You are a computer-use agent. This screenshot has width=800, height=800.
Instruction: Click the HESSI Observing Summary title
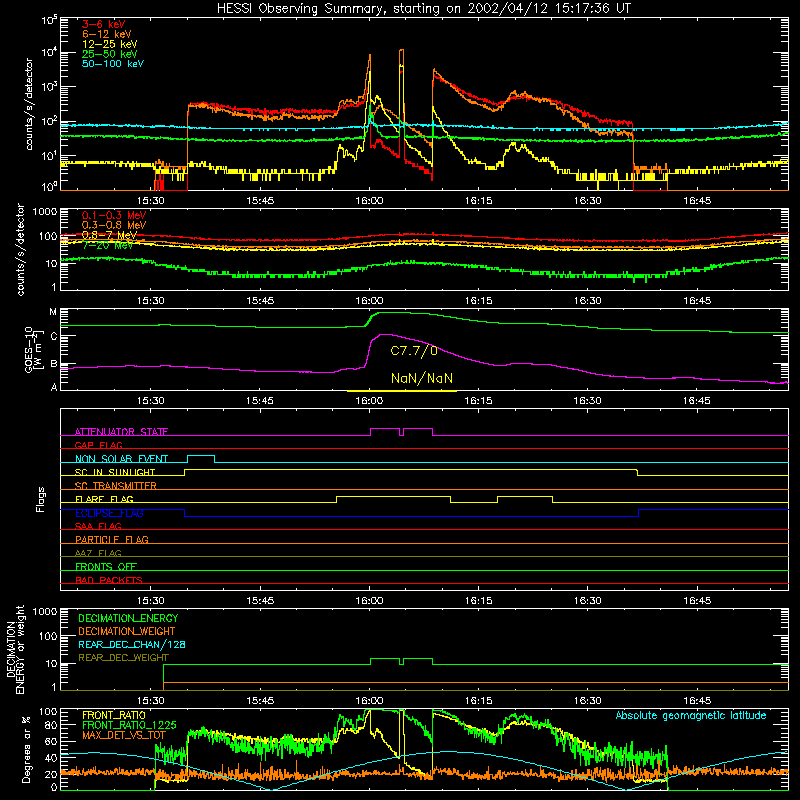click(423, 9)
